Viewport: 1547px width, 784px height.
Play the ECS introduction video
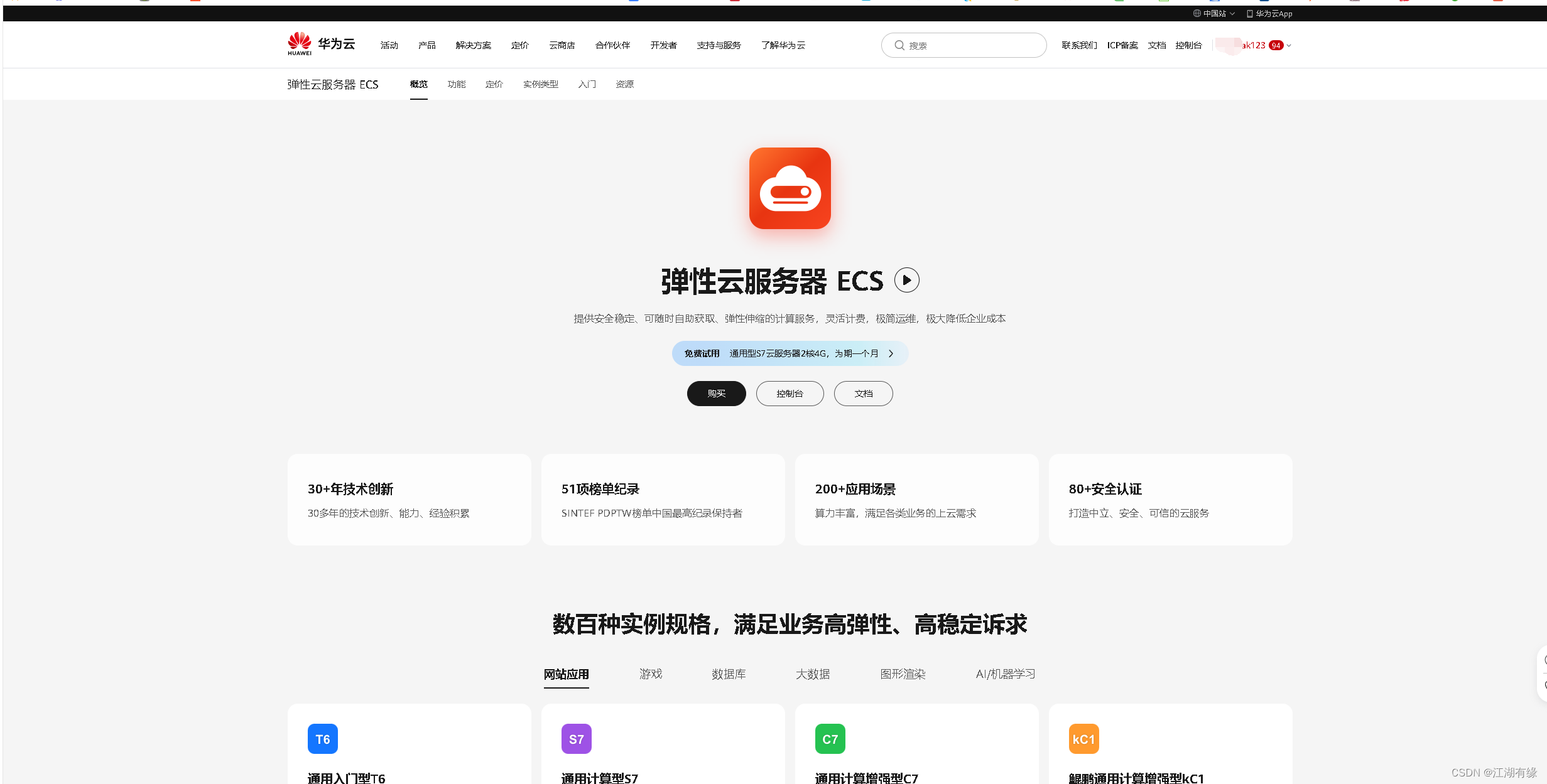[907, 281]
